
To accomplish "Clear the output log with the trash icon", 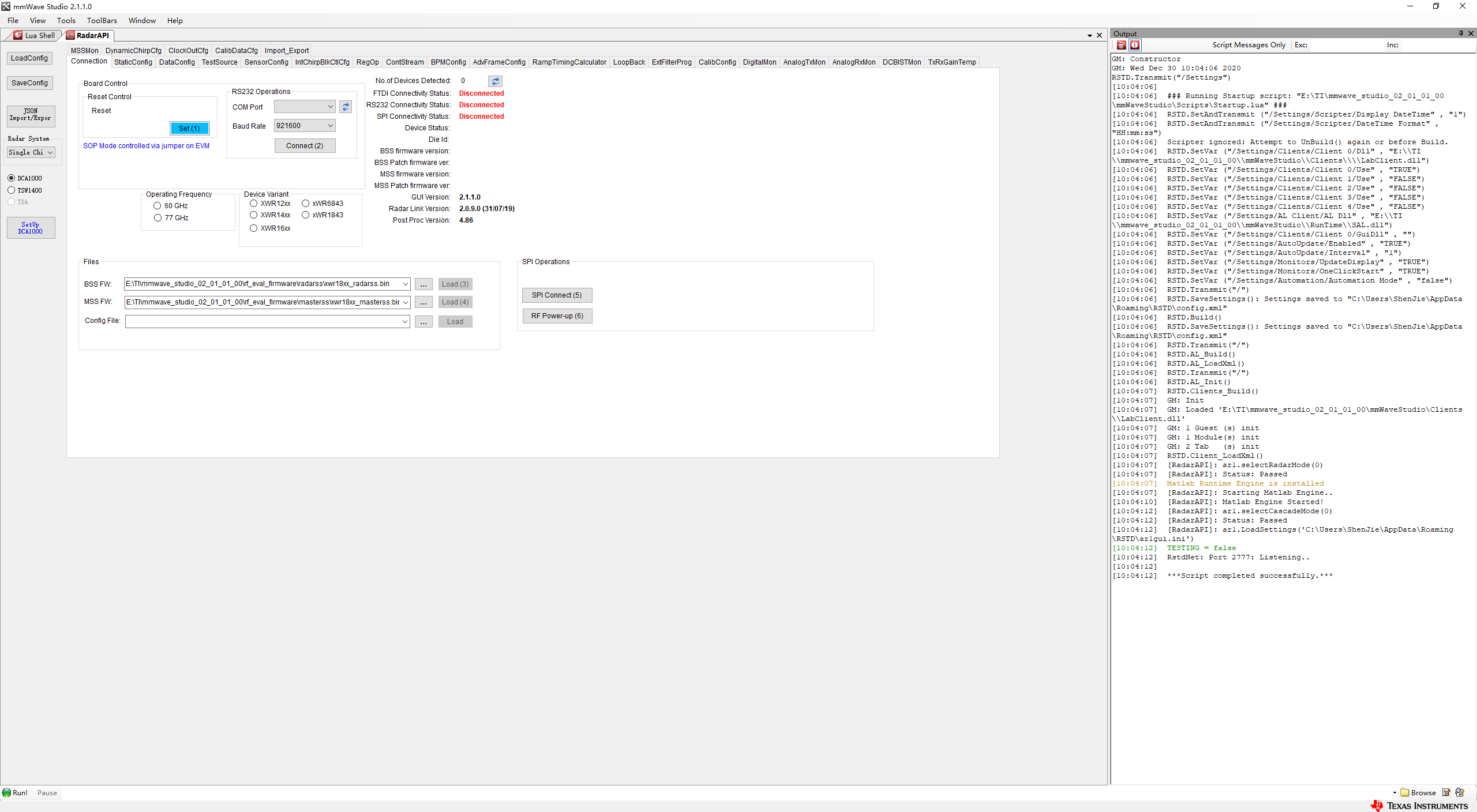I will point(1121,45).
